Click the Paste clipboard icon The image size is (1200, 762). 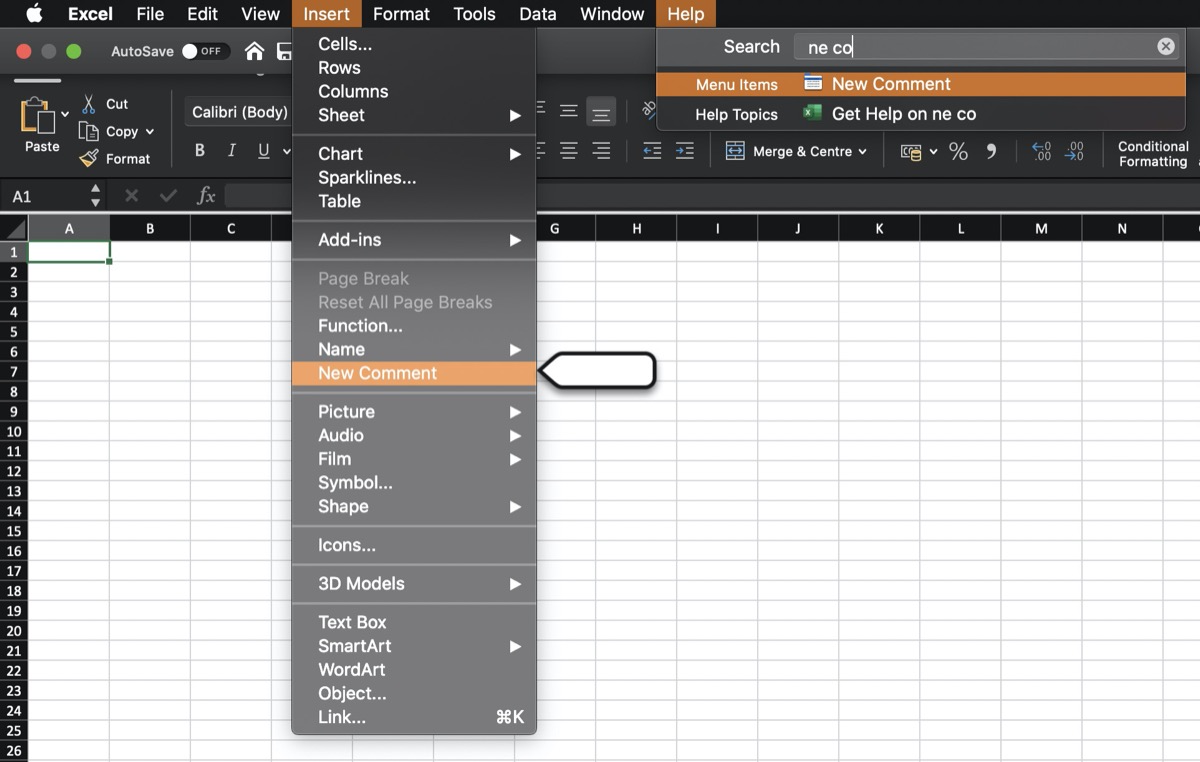pyautogui.click(x=38, y=116)
